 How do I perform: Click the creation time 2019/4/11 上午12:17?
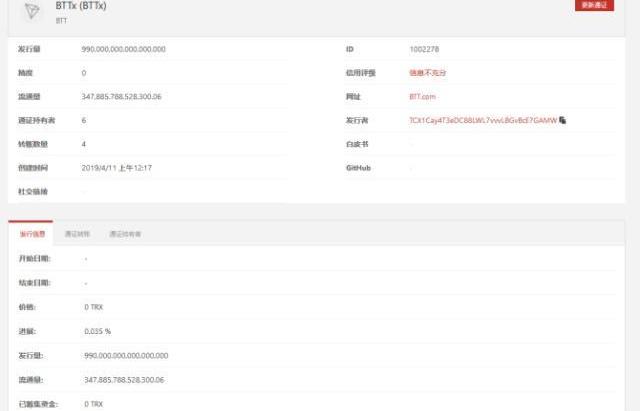click(117, 168)
